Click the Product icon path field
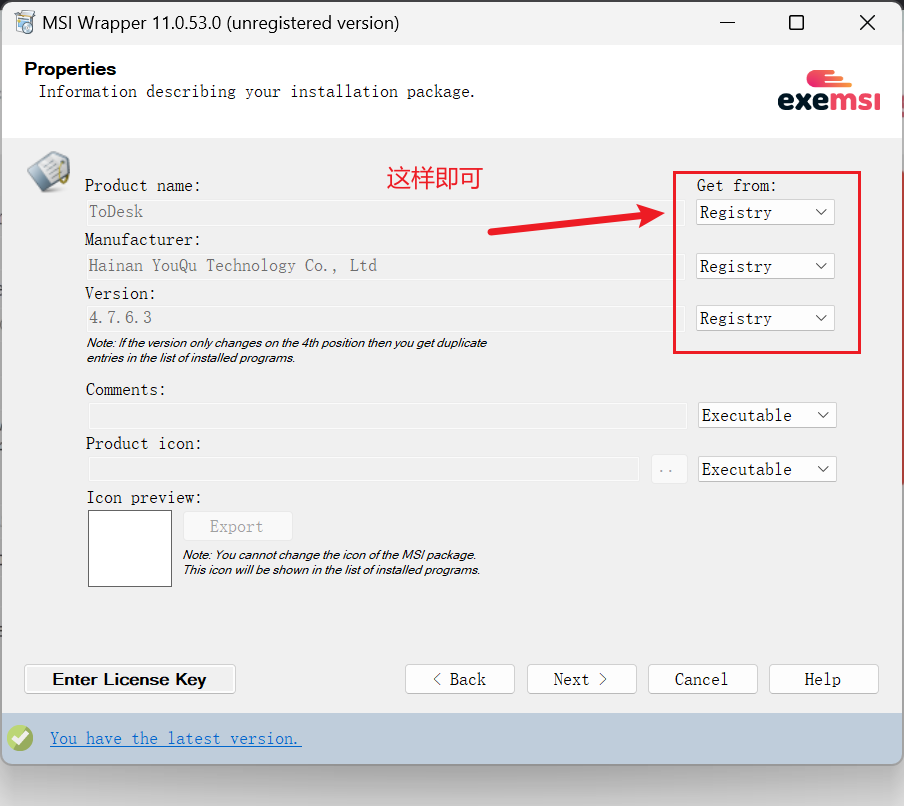This screenshot has height=806, width=904. click(x=364, y=469)
